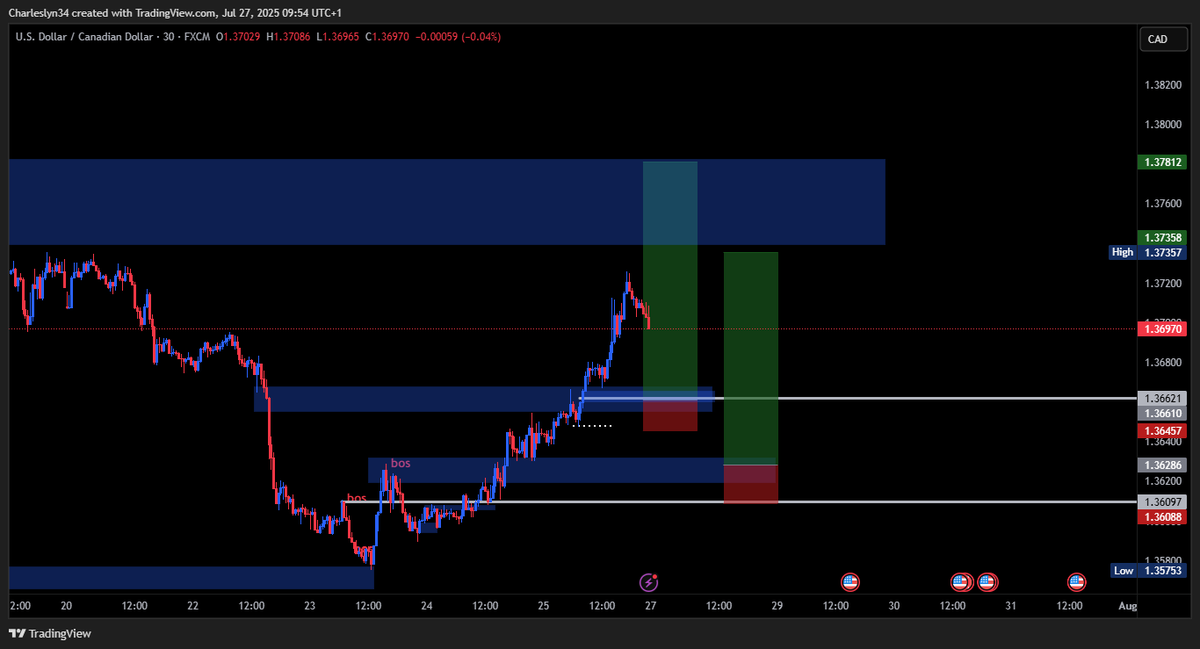
Task: Select the large blue supply zone rectangle at top
Action: pos(447,202)
